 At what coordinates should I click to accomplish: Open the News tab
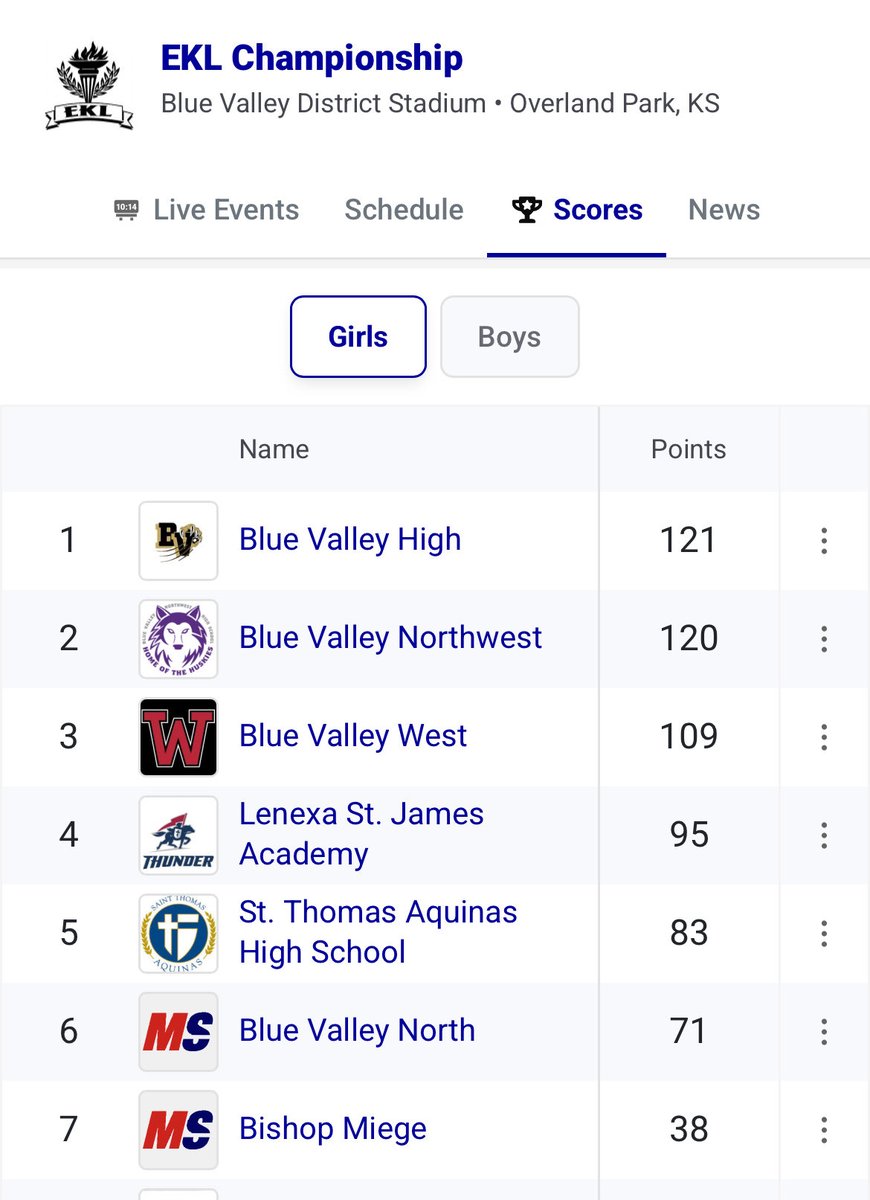tap(724, 210)
